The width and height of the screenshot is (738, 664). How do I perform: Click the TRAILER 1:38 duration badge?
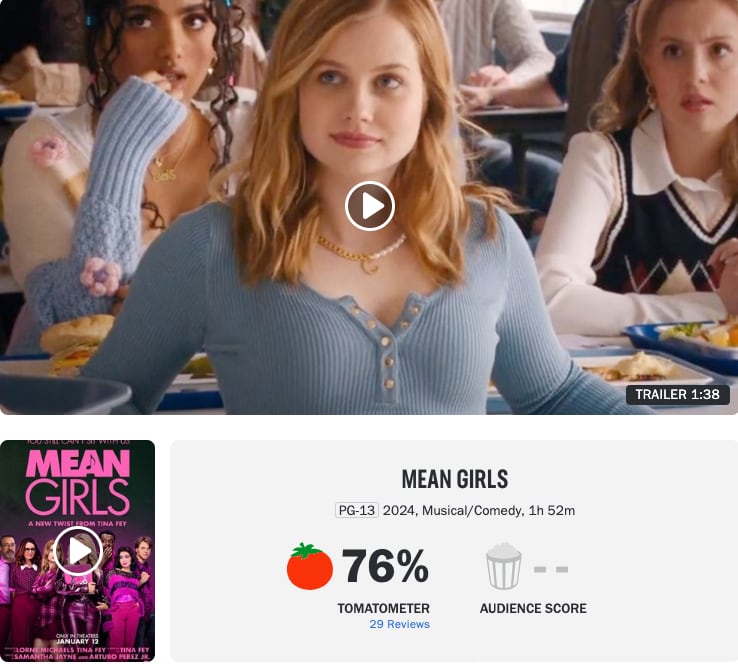coord(678,394)
